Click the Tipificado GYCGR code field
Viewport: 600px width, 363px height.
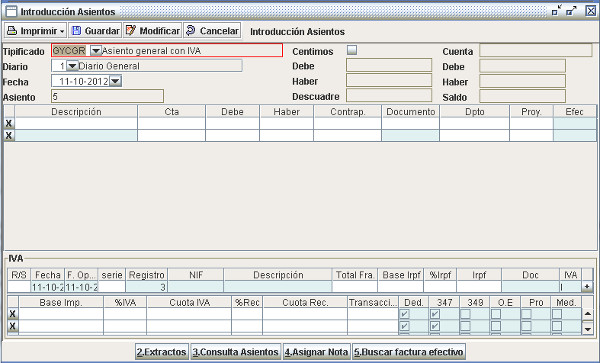(x=70, y=50)
